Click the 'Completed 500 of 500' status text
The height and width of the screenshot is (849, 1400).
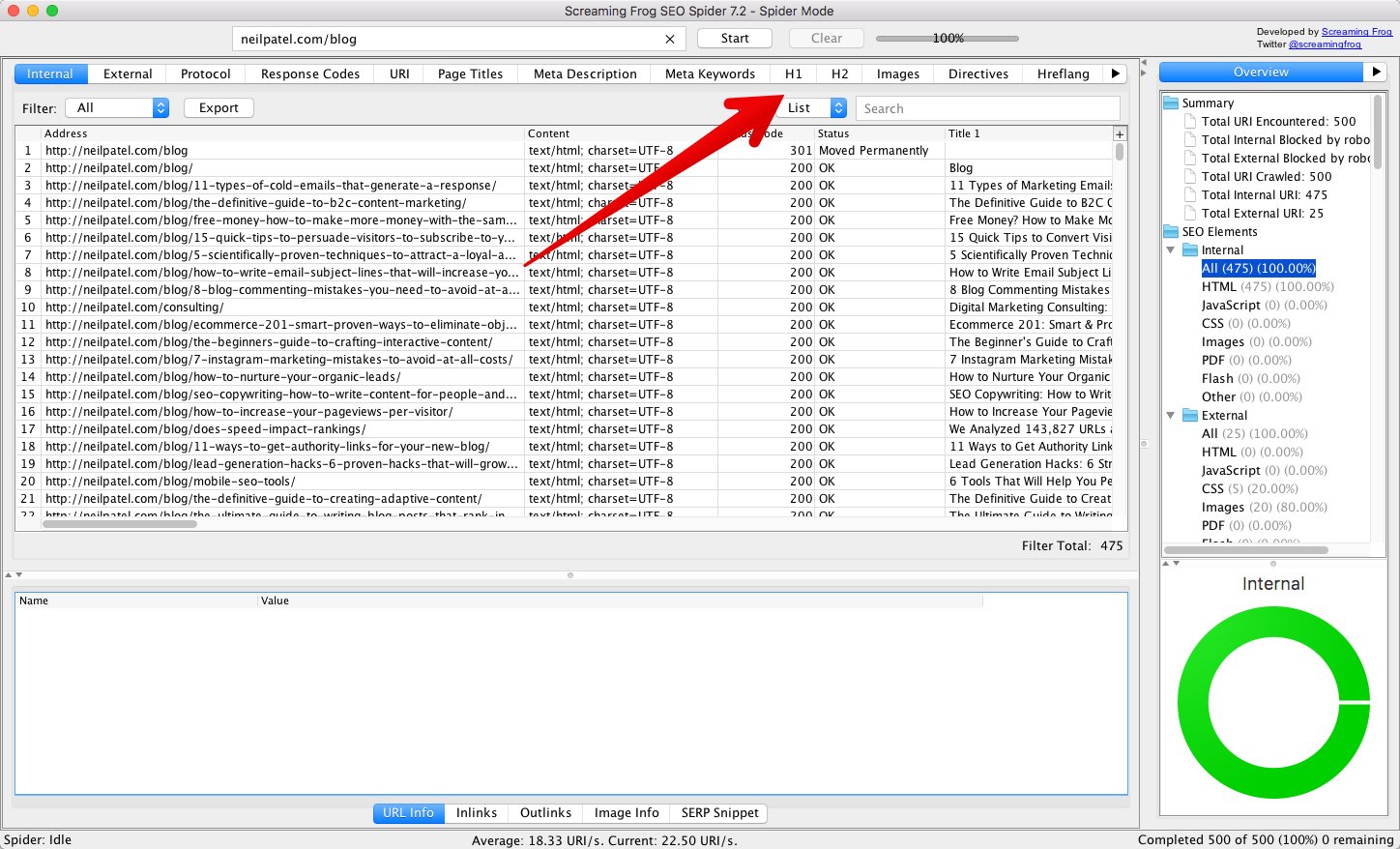tap(1266, 839)
